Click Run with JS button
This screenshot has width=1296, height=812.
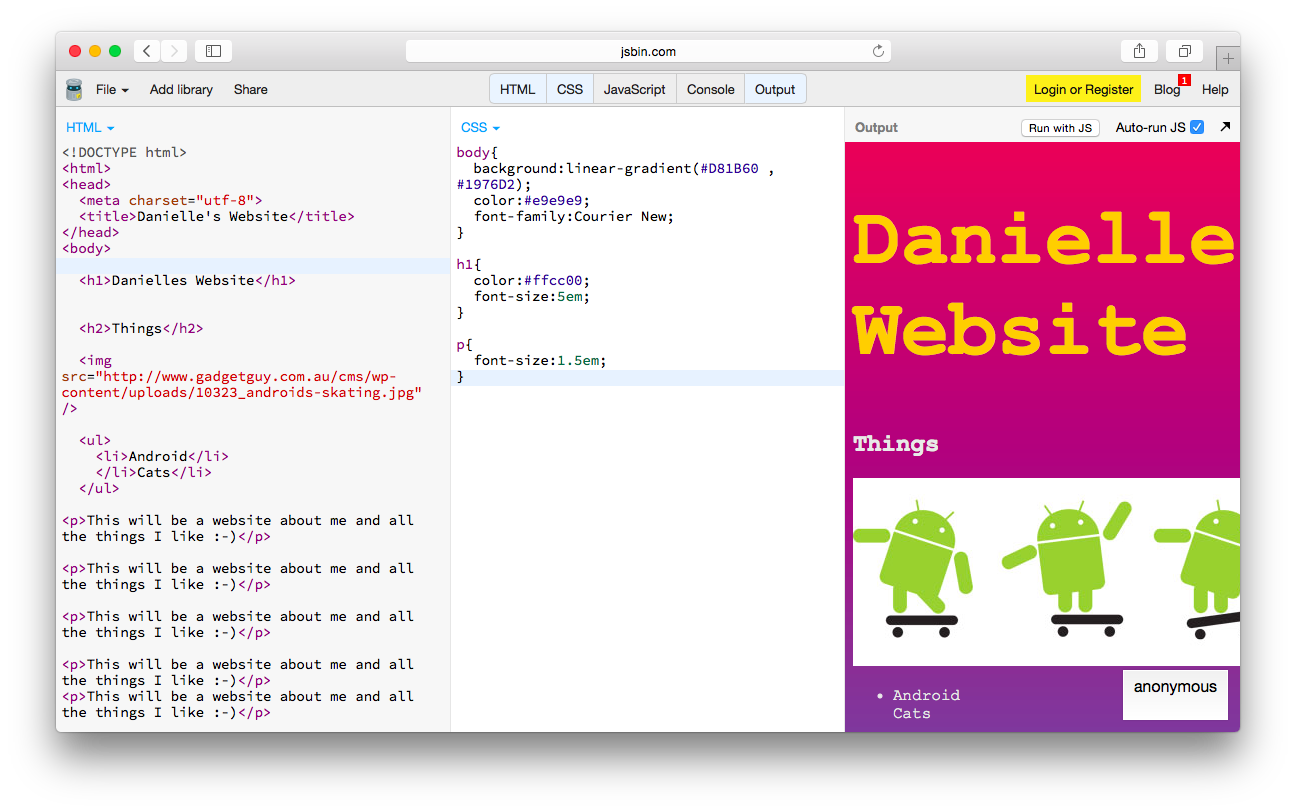(1060, 127)
